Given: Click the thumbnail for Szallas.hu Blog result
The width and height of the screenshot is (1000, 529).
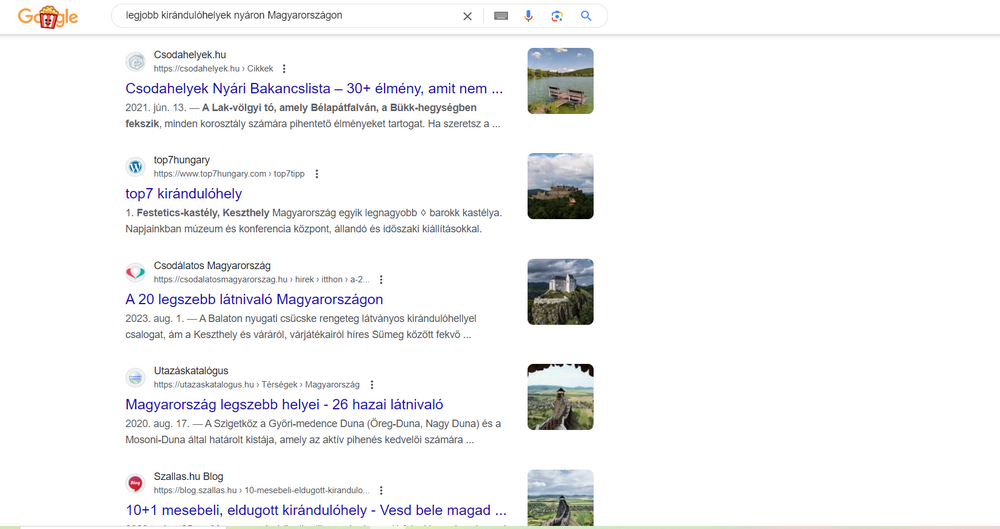Looking at the screenshot, I should pyautogui.click(x=561, y=498).
